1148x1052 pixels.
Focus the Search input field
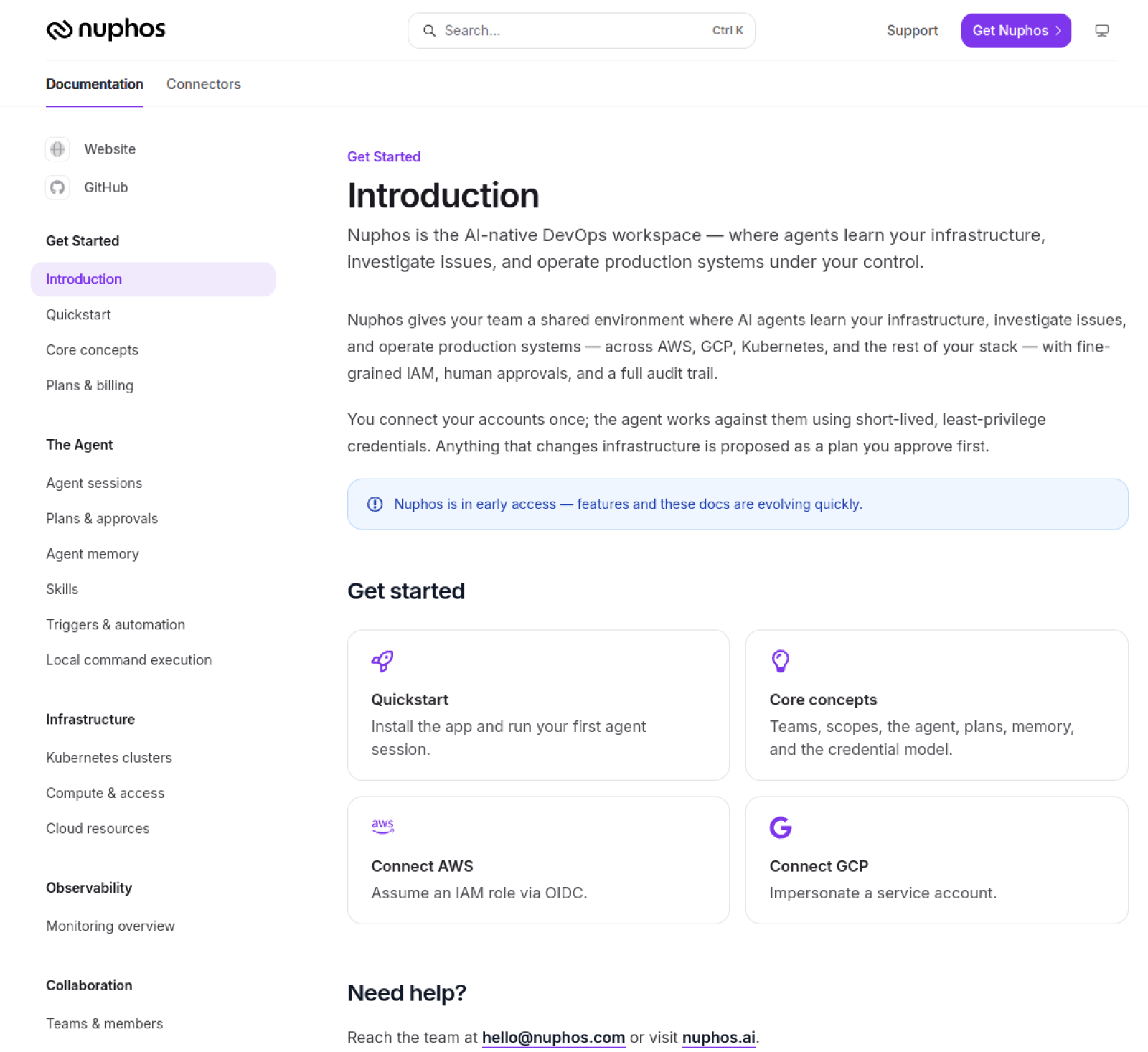[581, 31]
